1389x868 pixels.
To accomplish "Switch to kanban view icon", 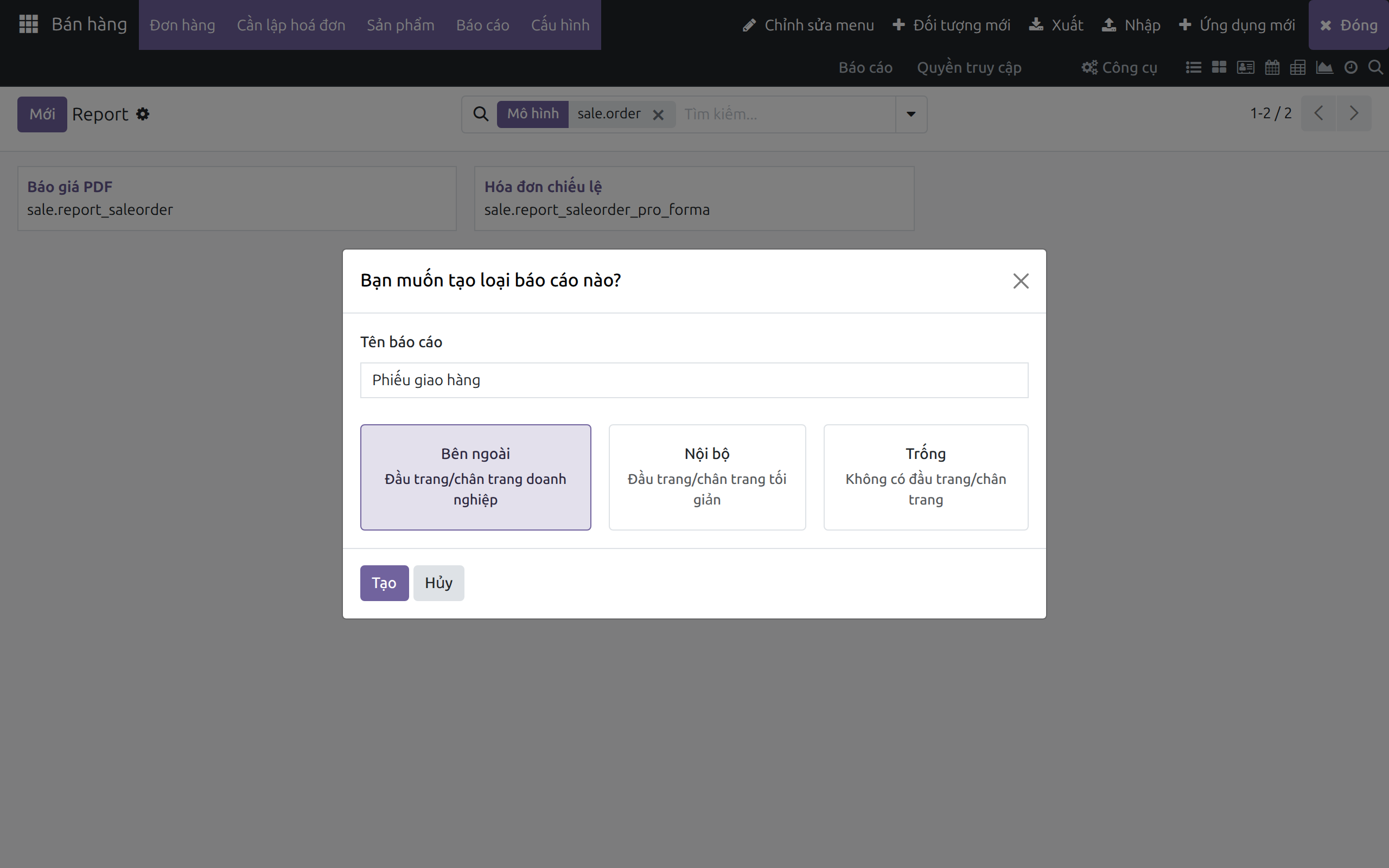I will [1219, 68].
